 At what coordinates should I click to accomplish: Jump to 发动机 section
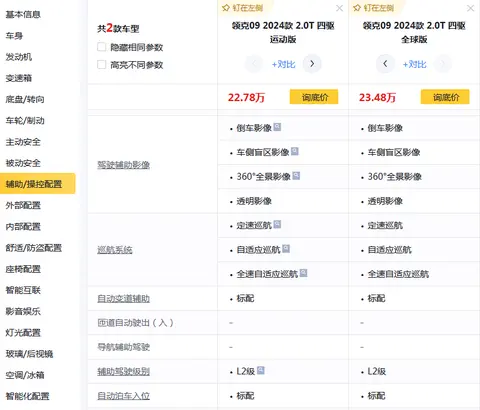pyautogui.click(x=19, y=57)
